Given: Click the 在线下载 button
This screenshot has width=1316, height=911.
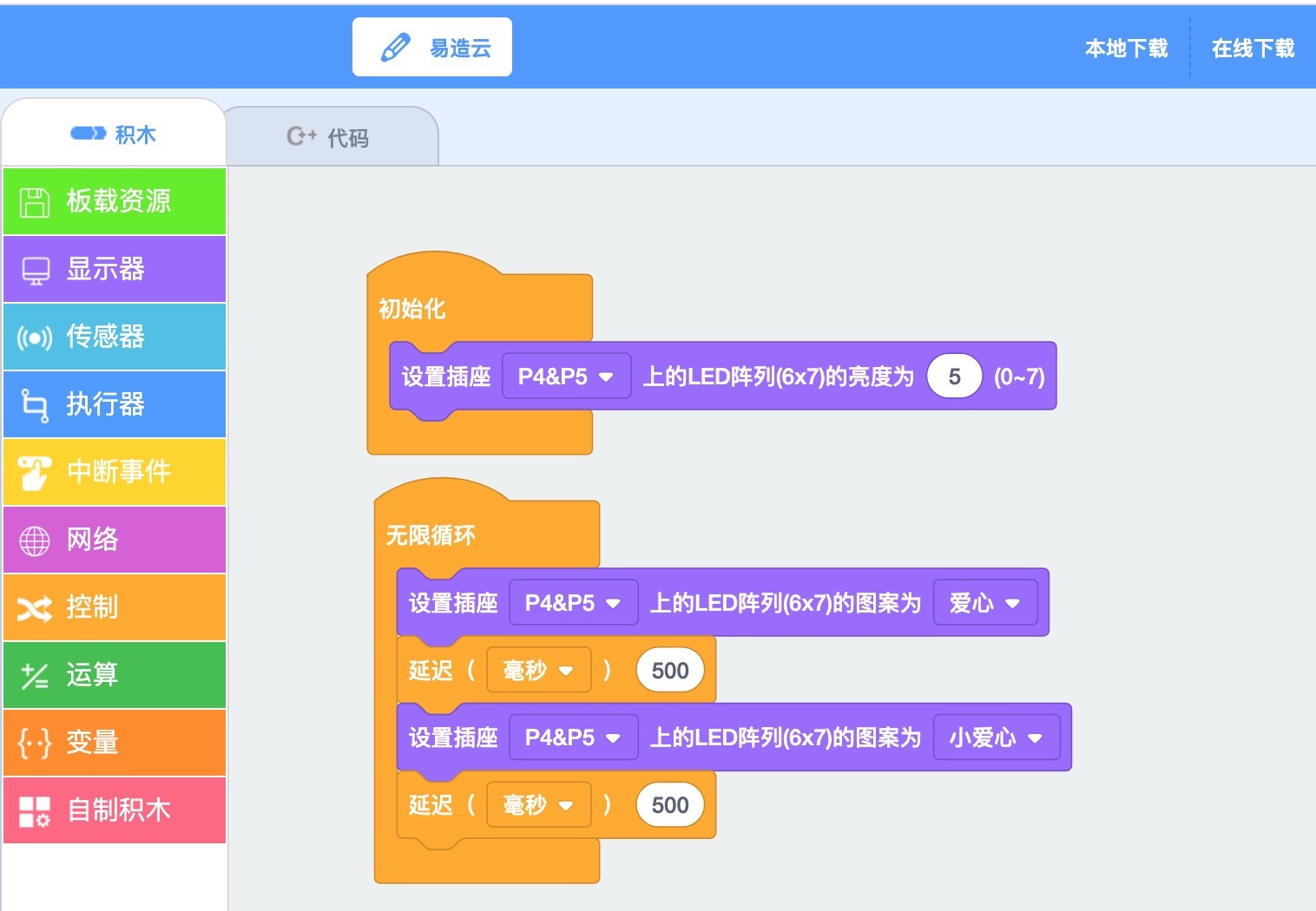Looking at the screenshot, I should coord(1253,48).
